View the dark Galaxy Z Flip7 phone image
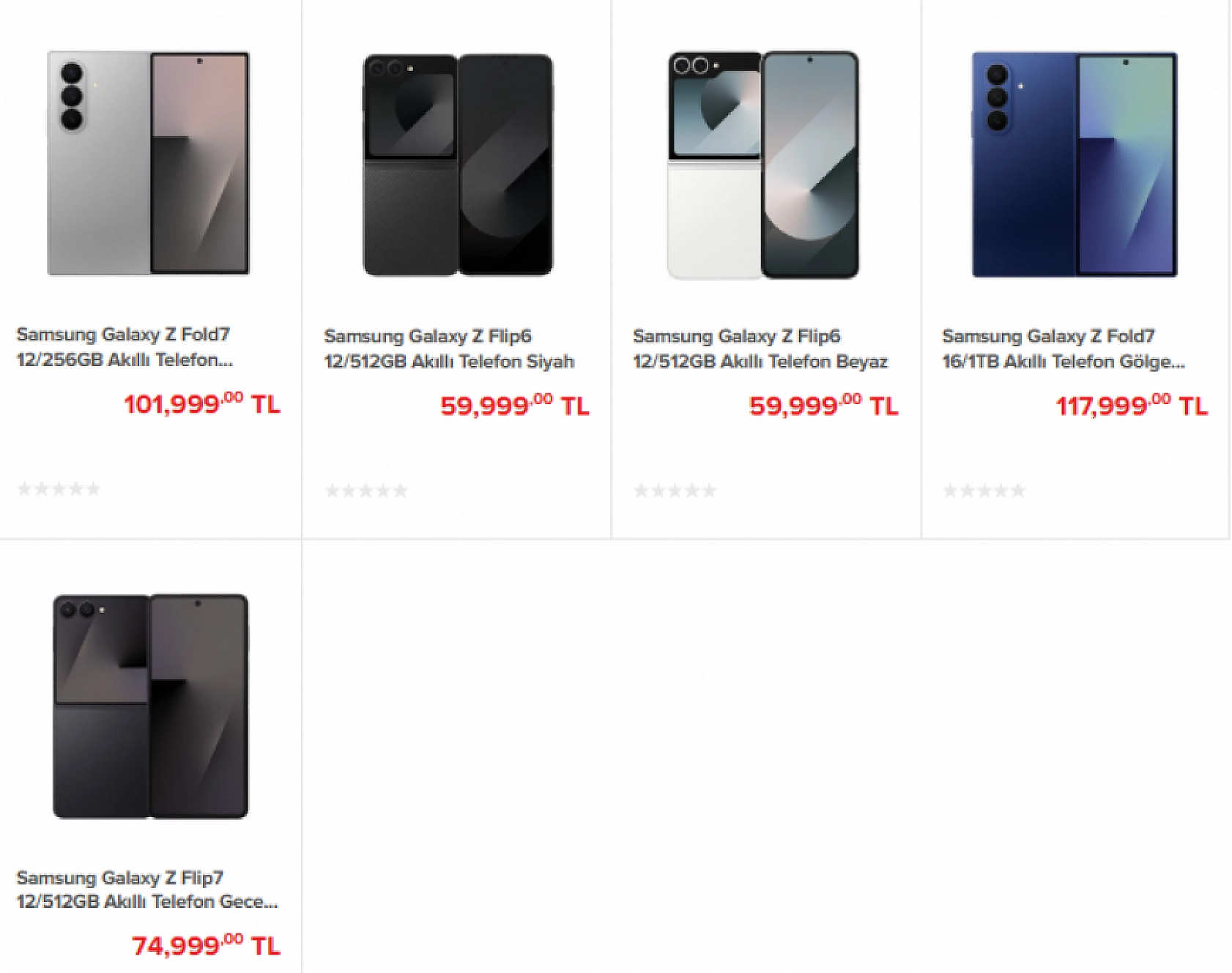This screenshot has height=973, width=1232. (150, 707)
